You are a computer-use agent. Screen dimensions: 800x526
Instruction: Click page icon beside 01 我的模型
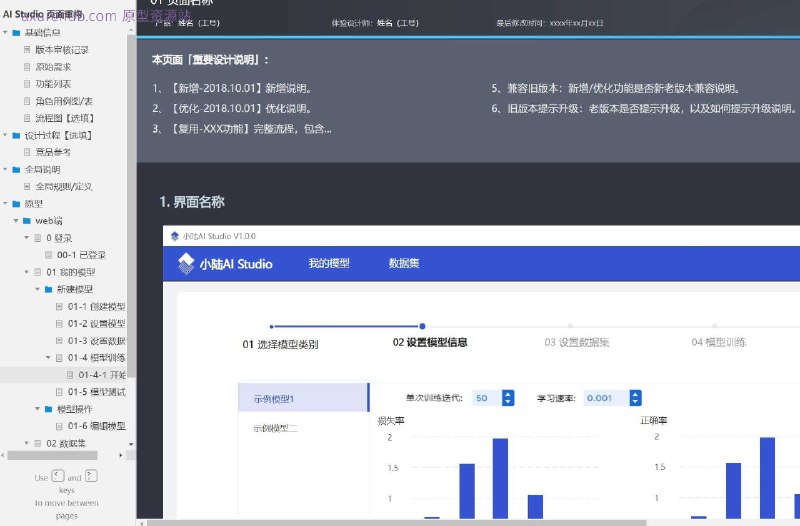point(38,272)
